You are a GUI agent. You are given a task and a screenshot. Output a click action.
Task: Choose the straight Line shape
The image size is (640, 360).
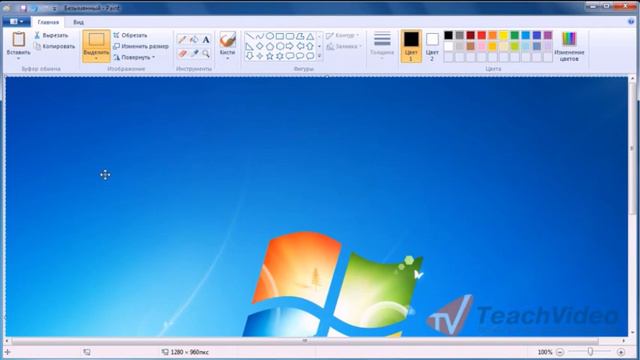tap(249, 36)
